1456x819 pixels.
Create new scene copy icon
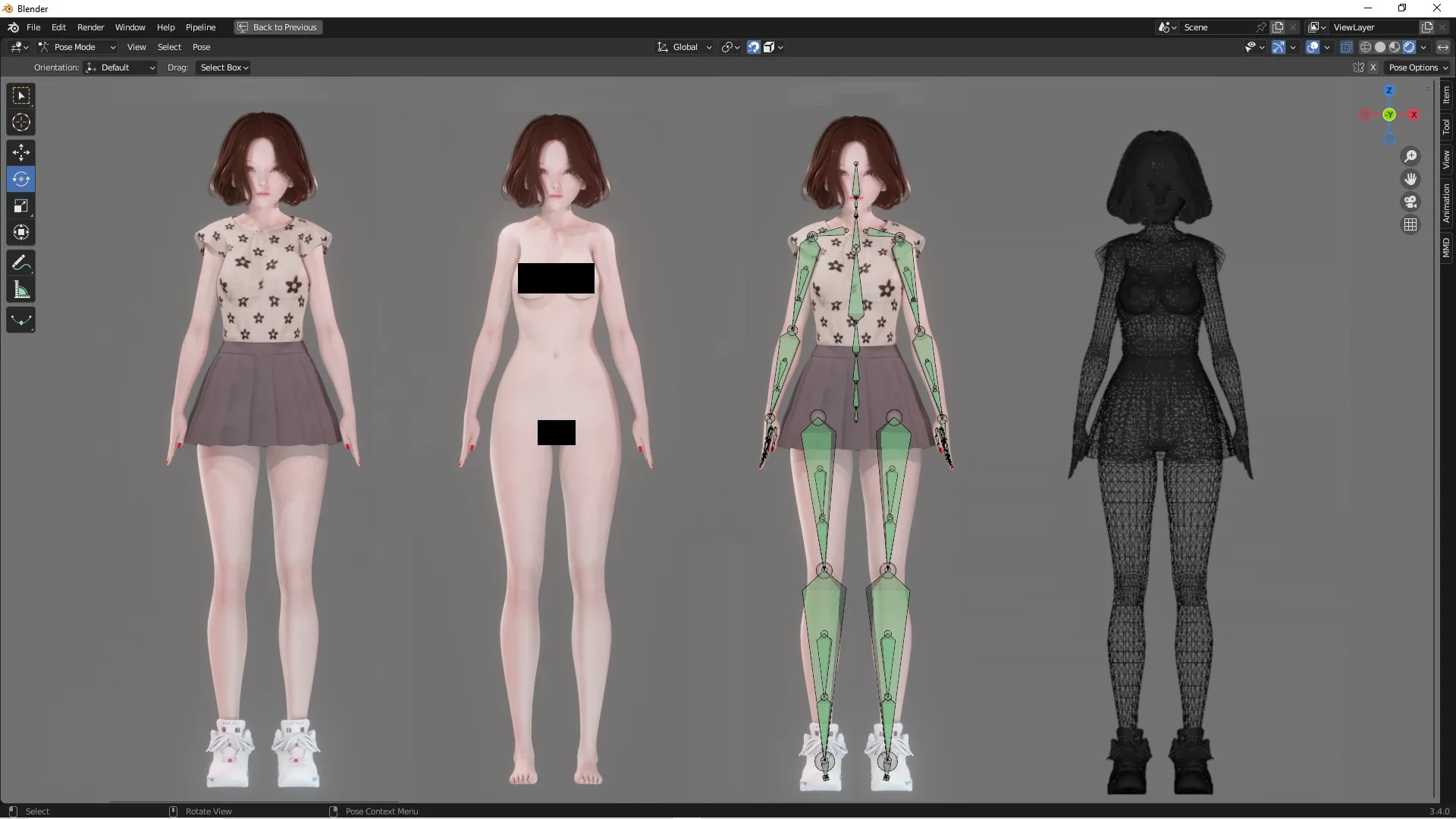coord(1278,27)
